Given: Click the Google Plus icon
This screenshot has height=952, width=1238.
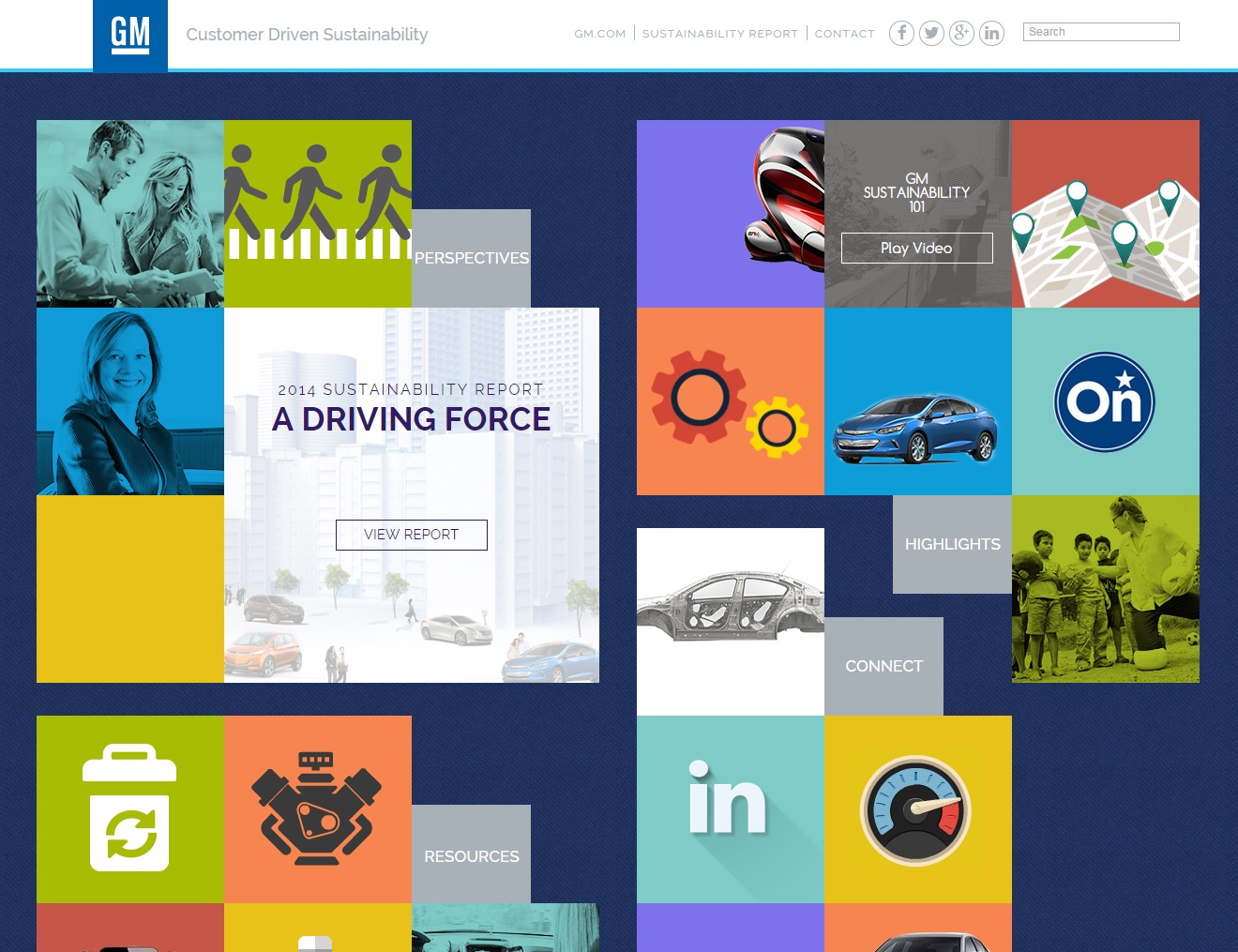Looking at the screenshot, I should click(x=961, y=34).
